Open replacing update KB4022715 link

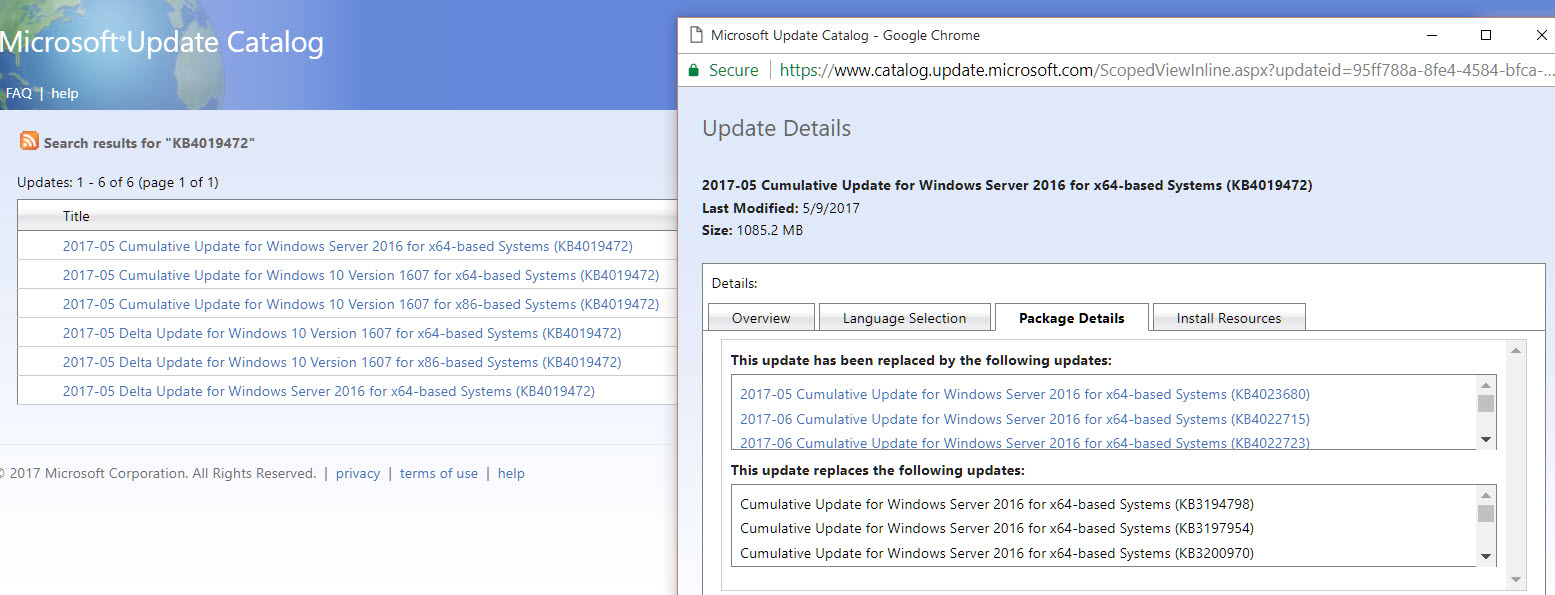pos(1025,419)
